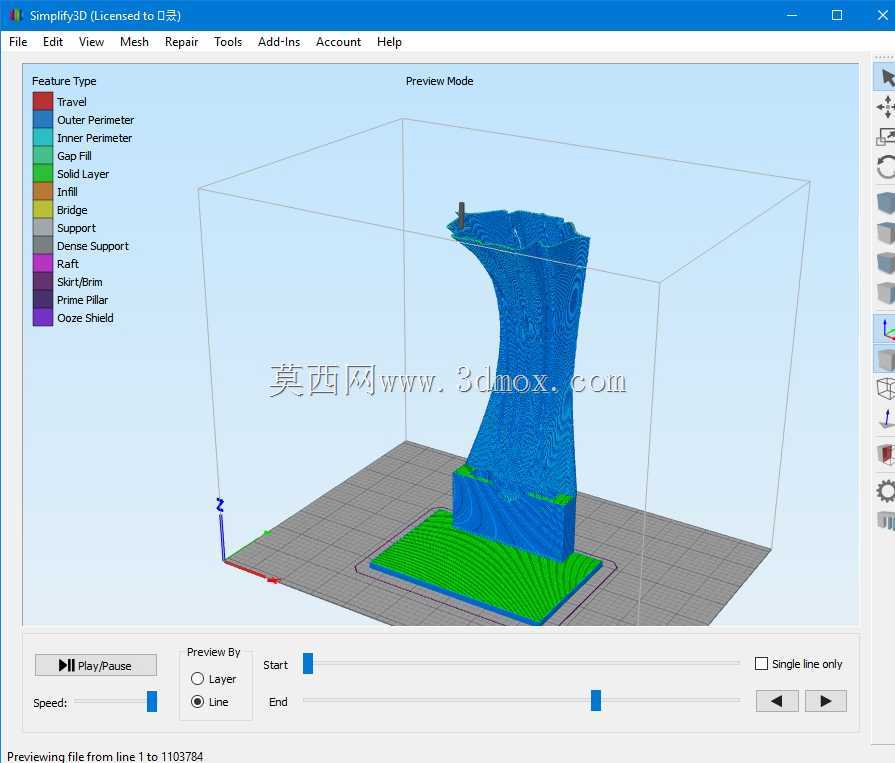The width and height of the screenshot is (895, 763).
Task: Close the Simplify3D window
Action: pyautogui.click(x=882, y=15)
